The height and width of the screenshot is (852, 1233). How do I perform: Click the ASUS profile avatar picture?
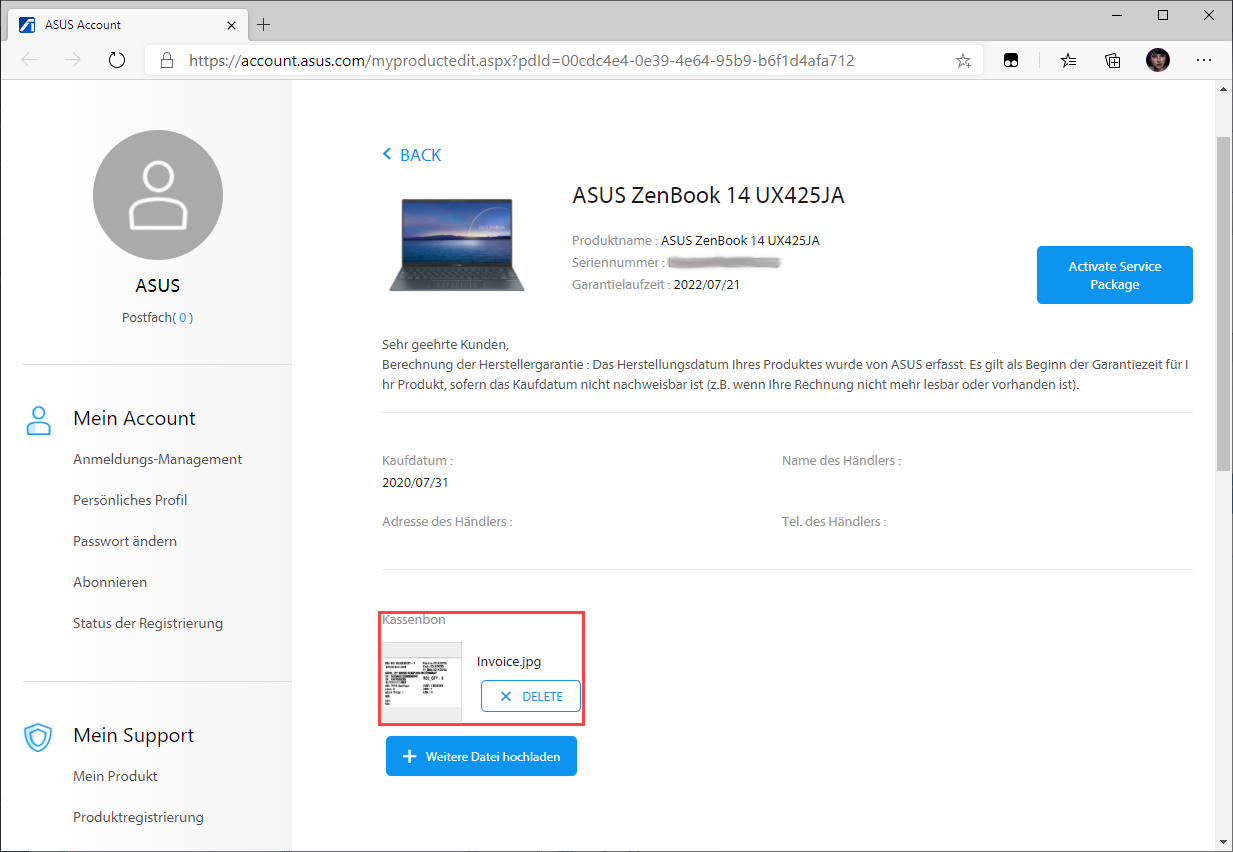(158, 195)
